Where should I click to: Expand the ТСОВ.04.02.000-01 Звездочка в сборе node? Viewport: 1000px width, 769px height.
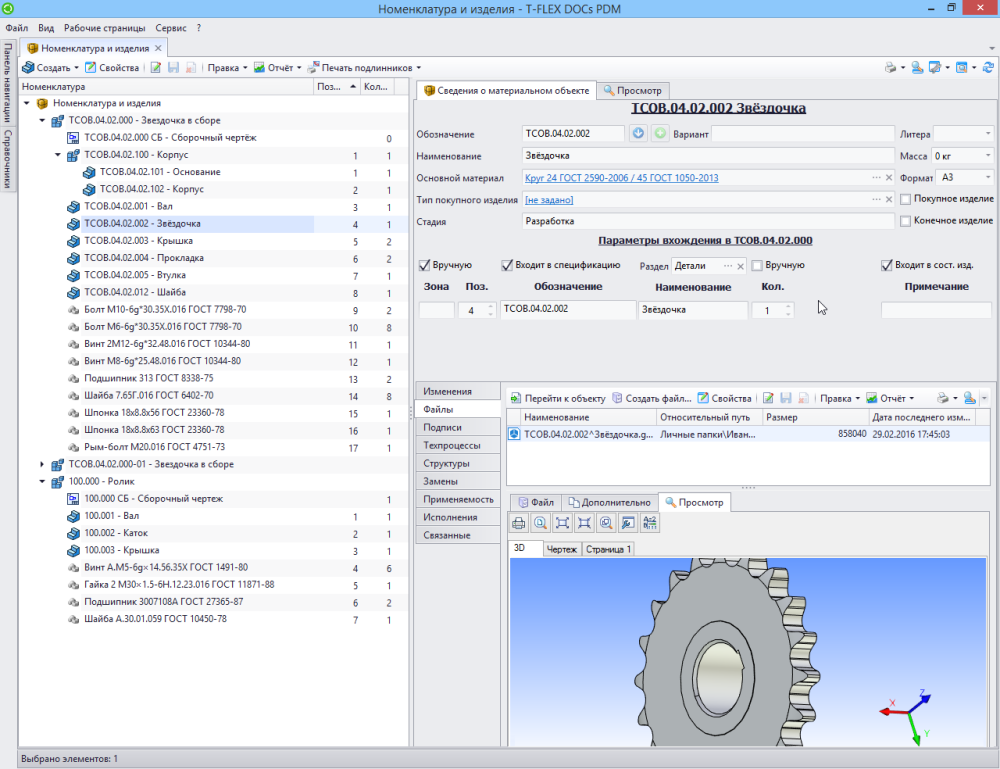point(42,464)
